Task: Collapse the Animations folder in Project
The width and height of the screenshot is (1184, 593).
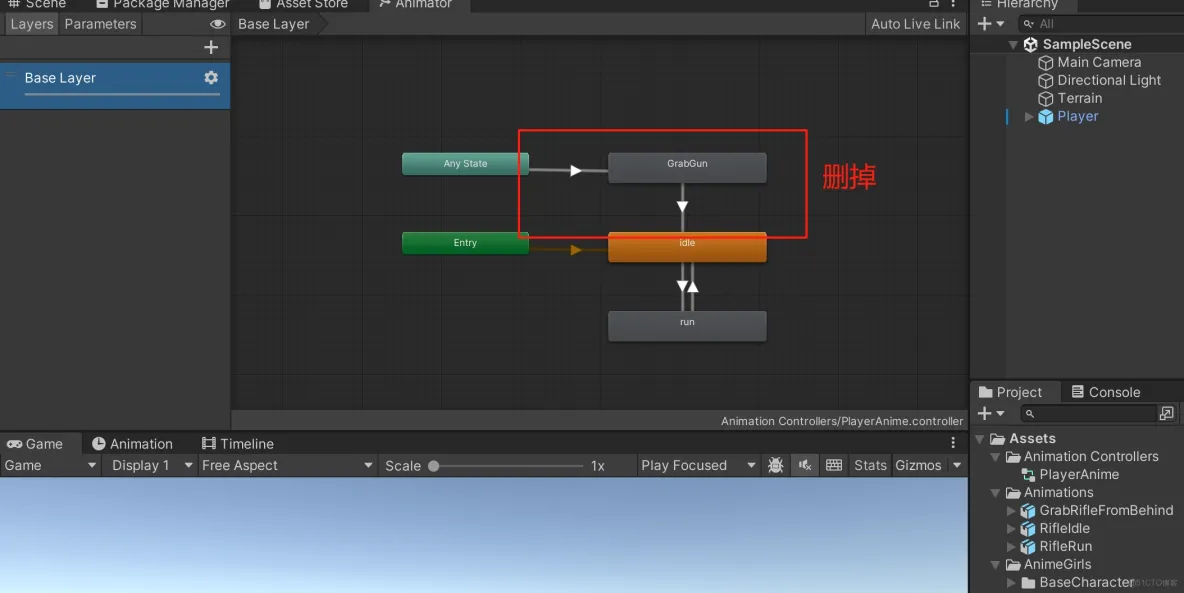Action: [994, 492]
